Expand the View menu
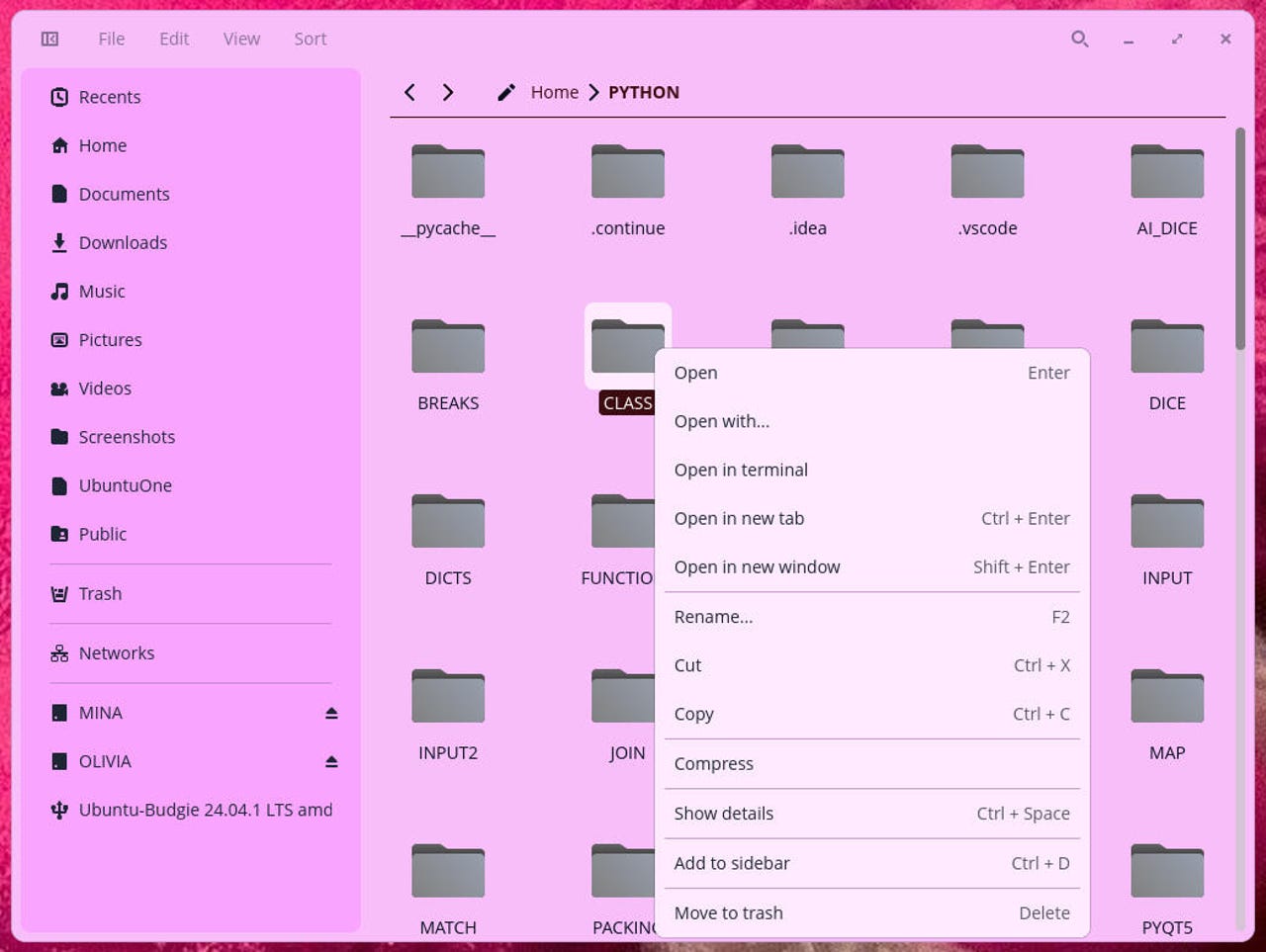This screenshot has width=1266, height=952. [x=241, y=39]
